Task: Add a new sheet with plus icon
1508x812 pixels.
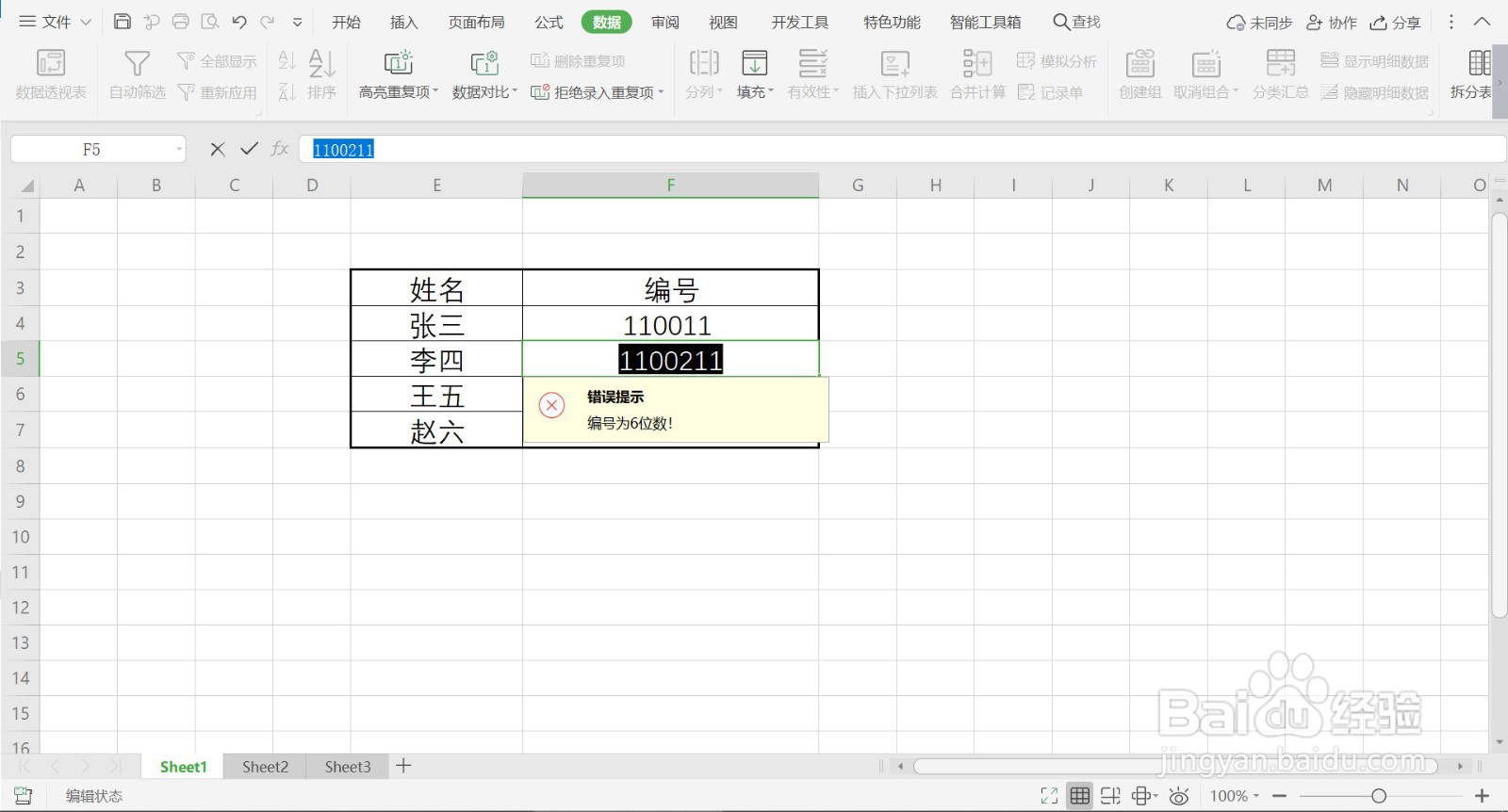Action: coord(403,766)
